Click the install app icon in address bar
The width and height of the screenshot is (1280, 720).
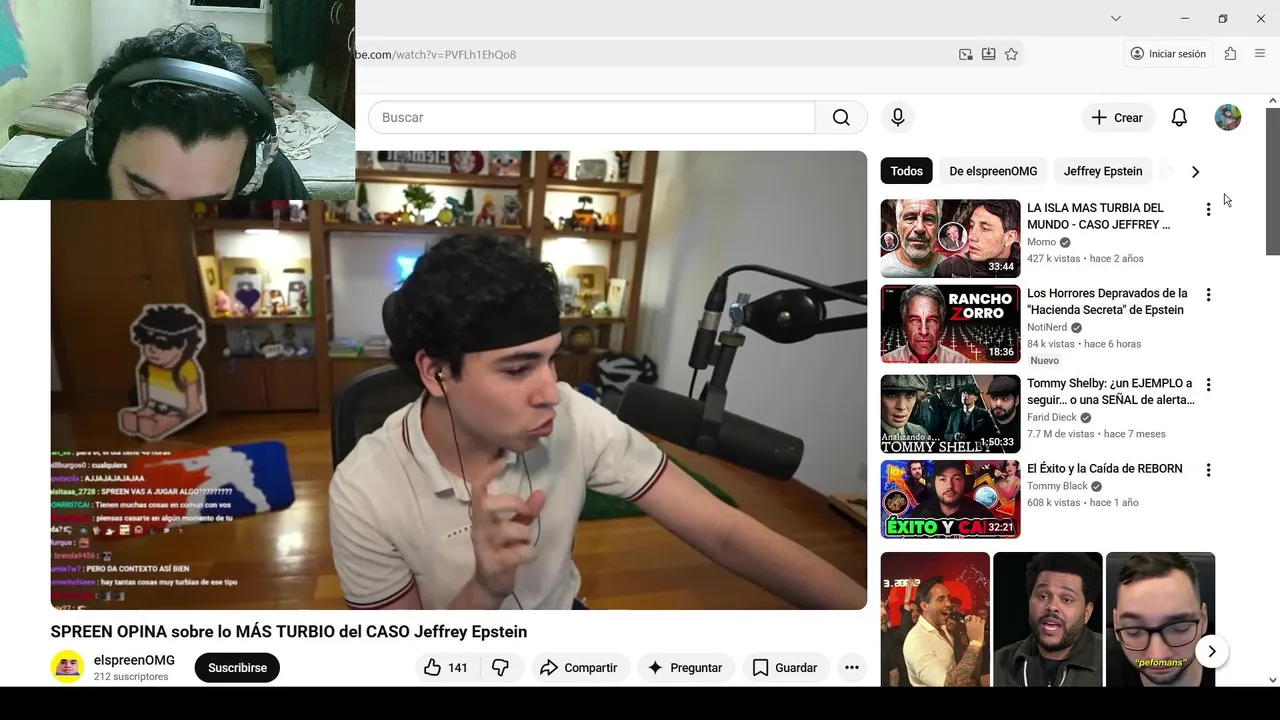(988, 54)
